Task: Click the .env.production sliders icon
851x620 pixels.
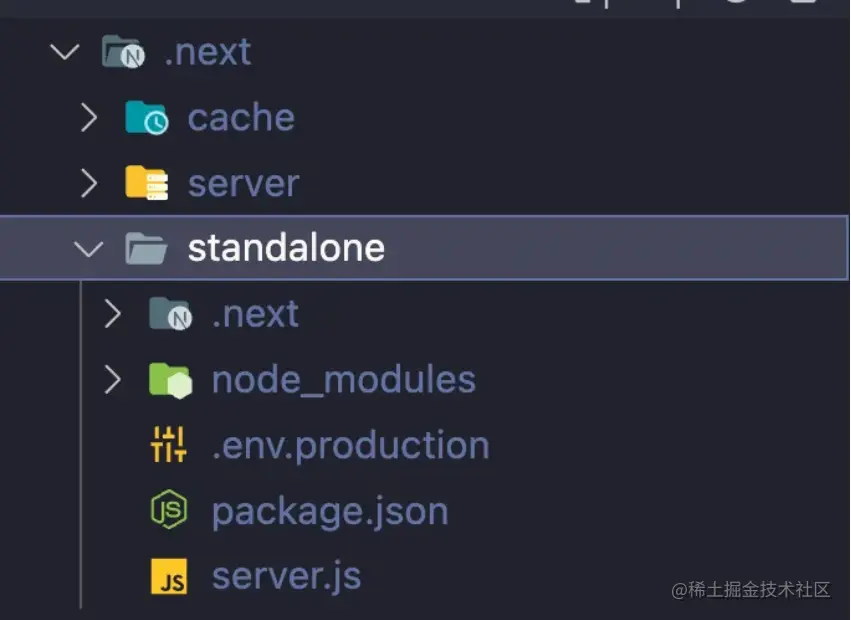Action: [x=168, y=445]
